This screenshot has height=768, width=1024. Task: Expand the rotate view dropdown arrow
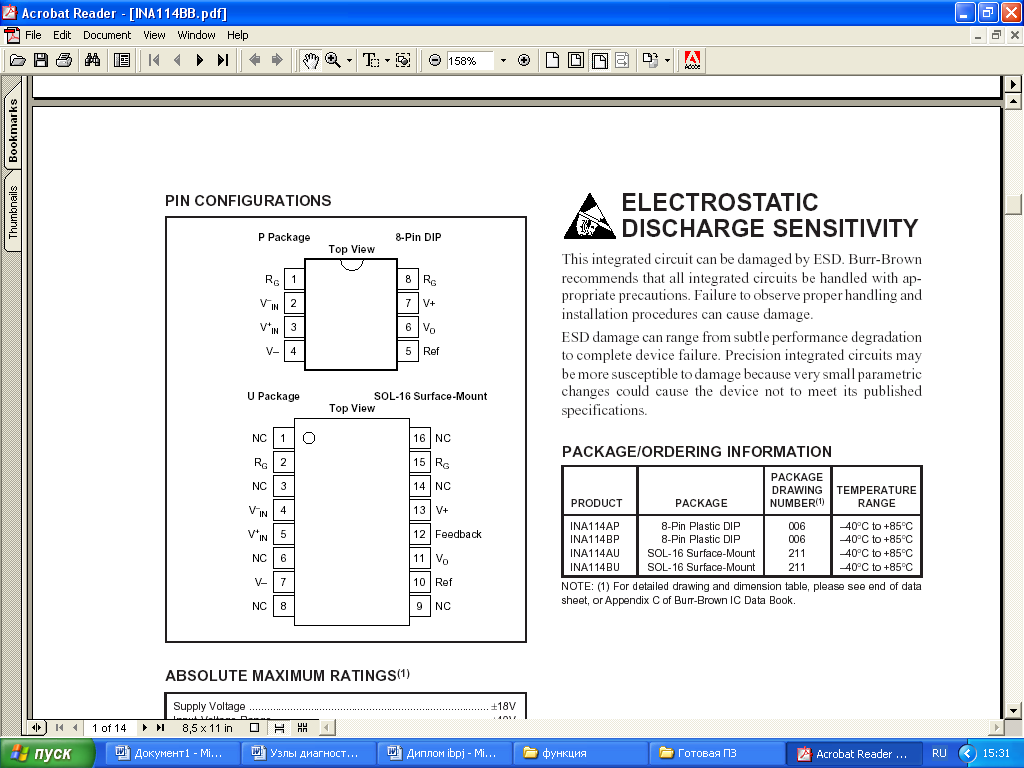pos(667,61)
